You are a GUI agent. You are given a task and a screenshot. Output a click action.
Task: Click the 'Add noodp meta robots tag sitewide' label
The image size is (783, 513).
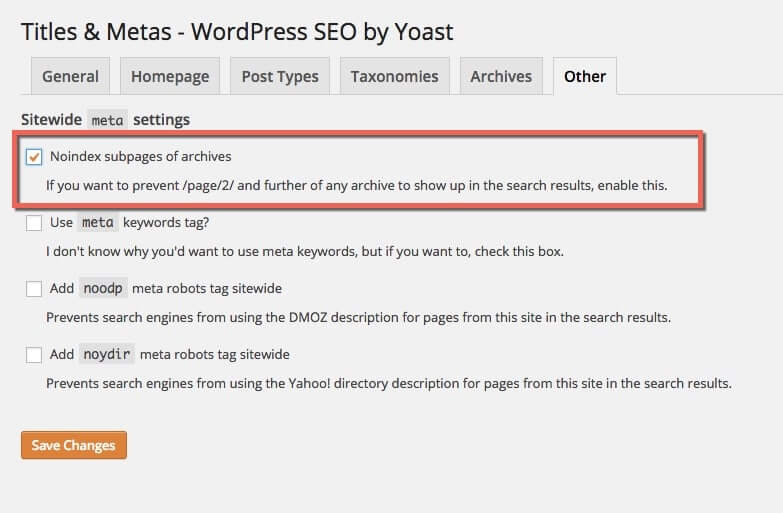(165, 289)
